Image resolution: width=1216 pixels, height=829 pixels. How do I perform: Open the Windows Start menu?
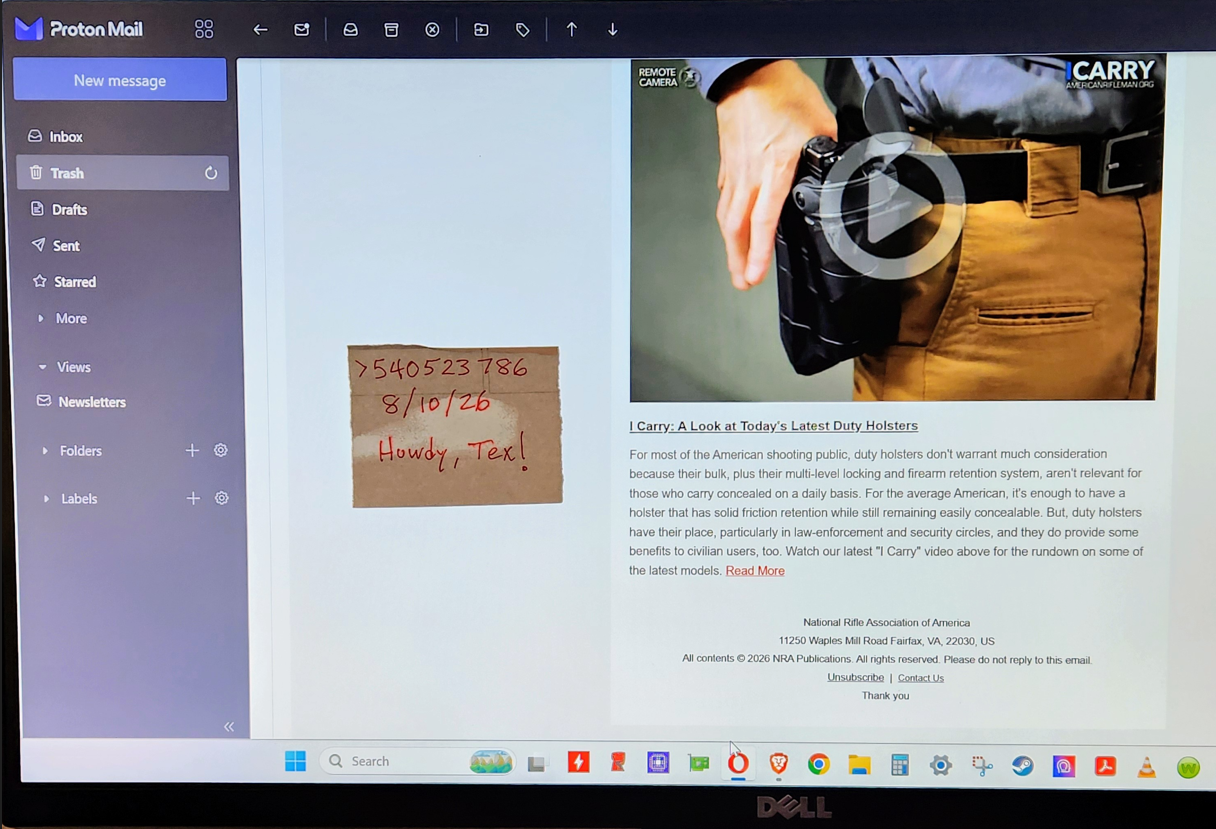(295, 762)
